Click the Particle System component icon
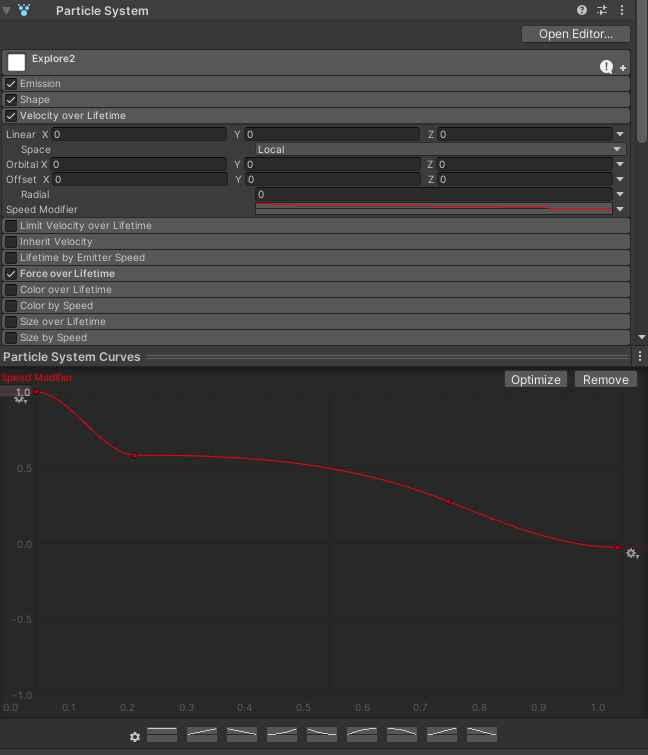This screenshot has height=755, width=648. click(x=24, y=10)
